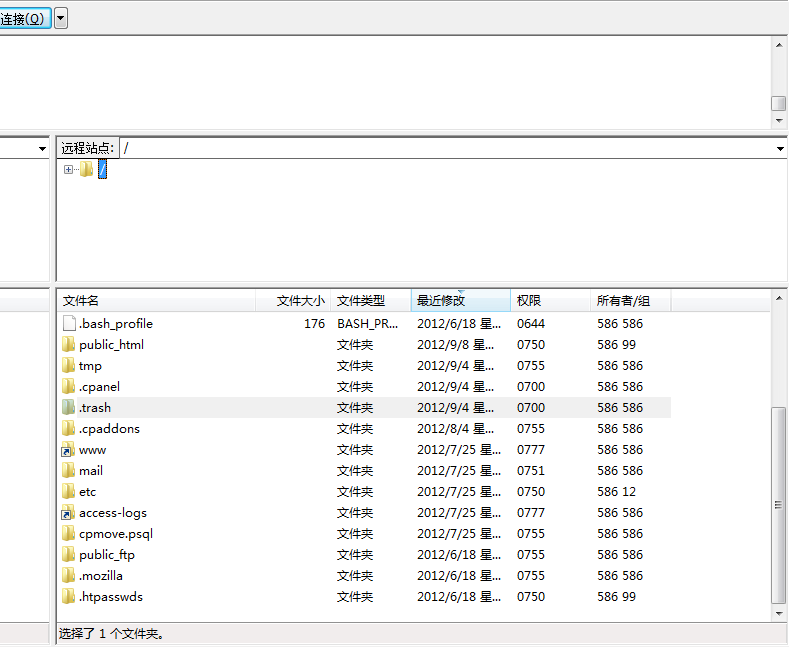Screen dimensions: 789x647
Task: Sort by 所有者/组 column header
Action: [630, 301]
